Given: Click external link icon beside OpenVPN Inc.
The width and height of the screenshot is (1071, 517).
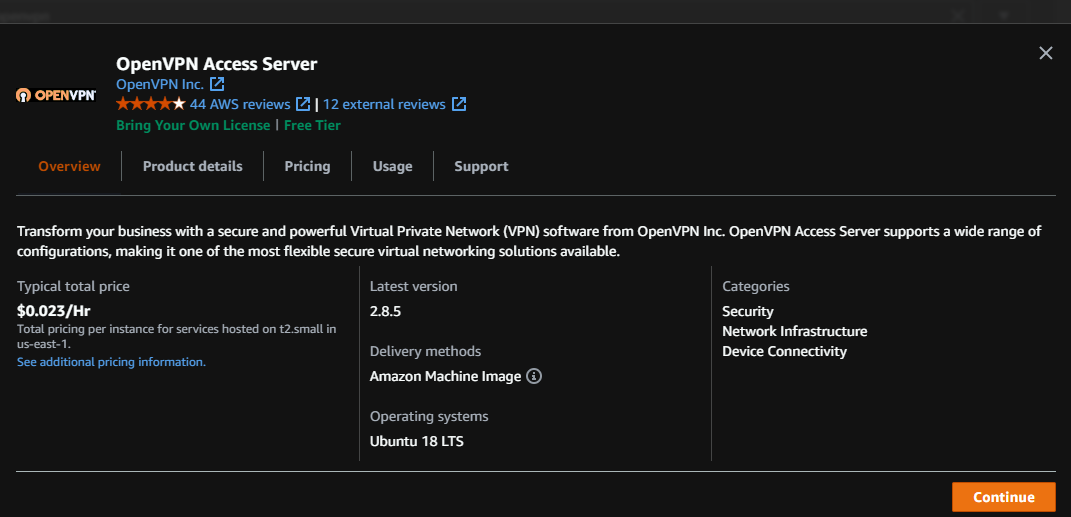Looking at the screenshot, I should click(217, 84).
